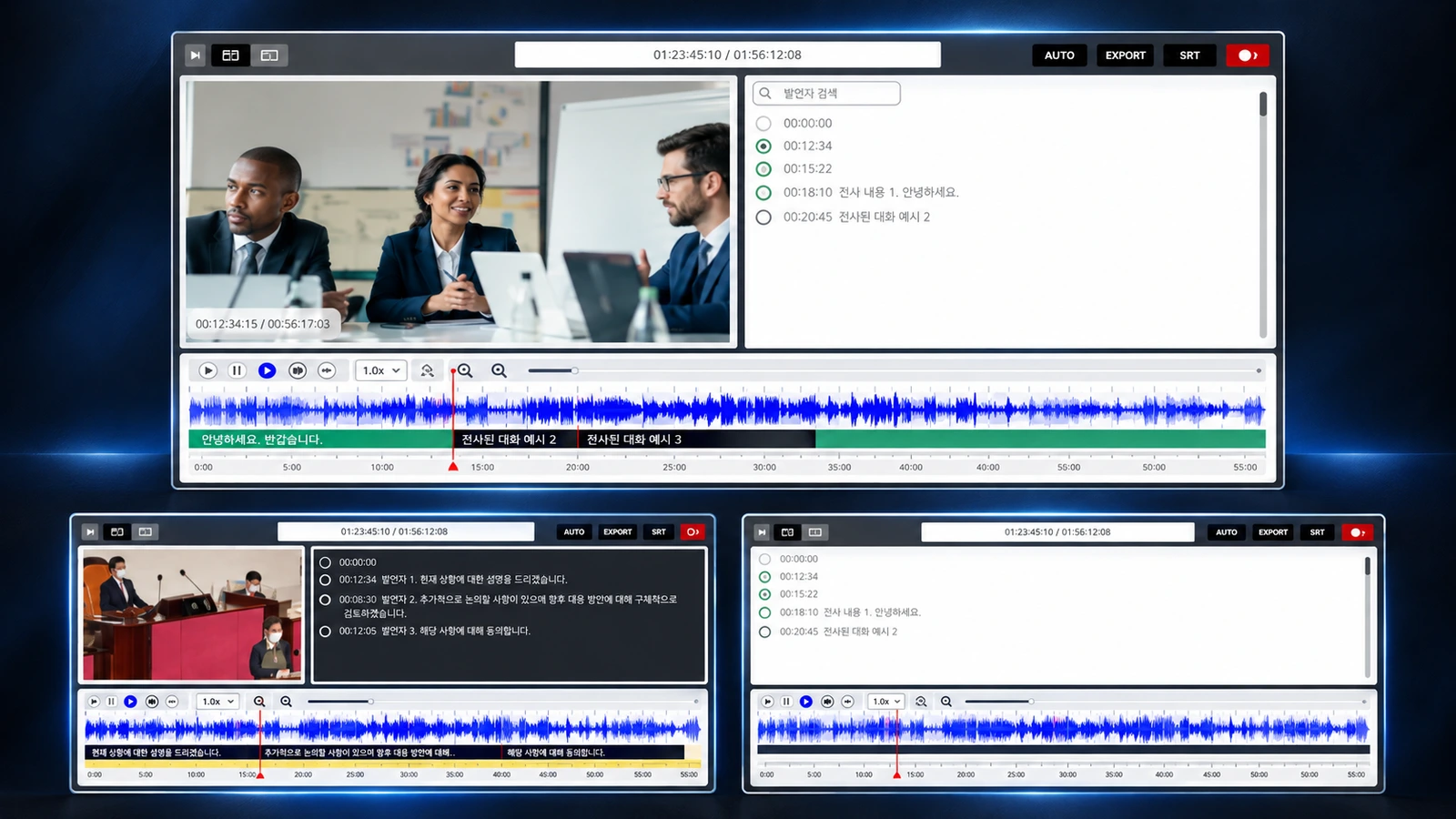Viewport: 1456px width, 819px height.
Task: Click the speaker detection icon in main window
Action: [427, 370]
